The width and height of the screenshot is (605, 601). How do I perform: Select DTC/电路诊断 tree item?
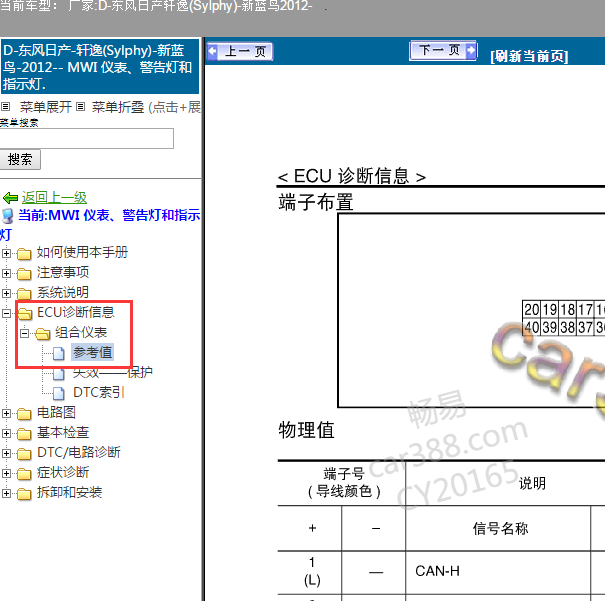pyautogui.click(x=79, y=452)
